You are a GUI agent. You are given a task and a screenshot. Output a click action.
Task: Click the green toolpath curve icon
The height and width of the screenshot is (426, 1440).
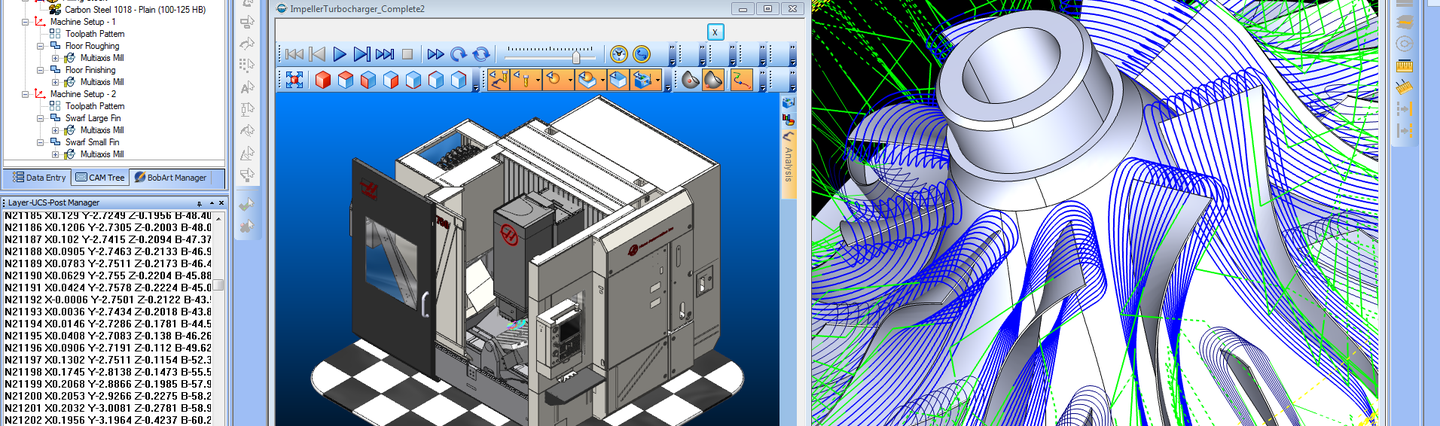point(741,80)
